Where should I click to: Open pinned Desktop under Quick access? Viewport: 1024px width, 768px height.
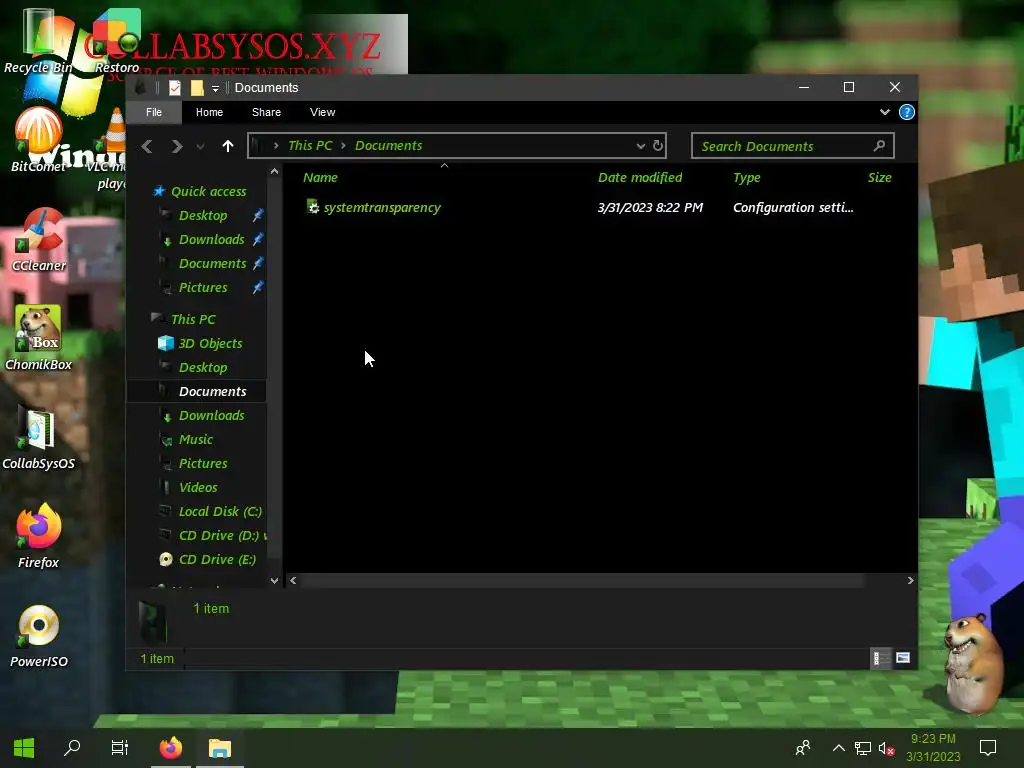[x=203, y=216]
